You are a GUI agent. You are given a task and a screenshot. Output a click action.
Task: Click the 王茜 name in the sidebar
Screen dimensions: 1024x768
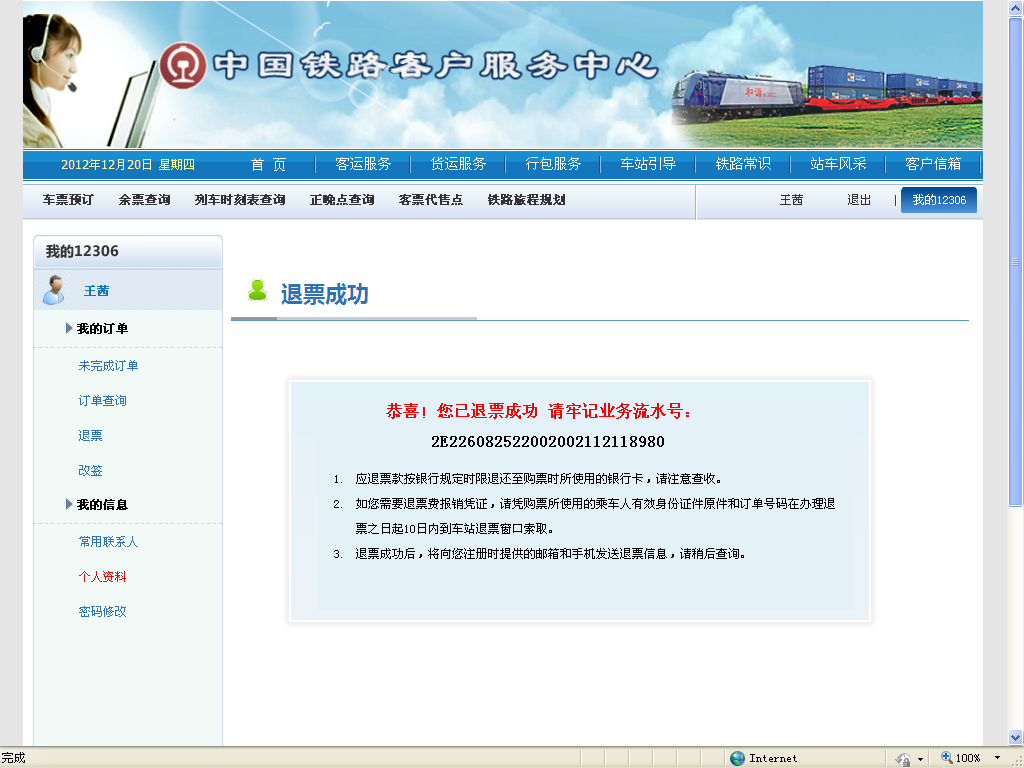tap(96, 291)
